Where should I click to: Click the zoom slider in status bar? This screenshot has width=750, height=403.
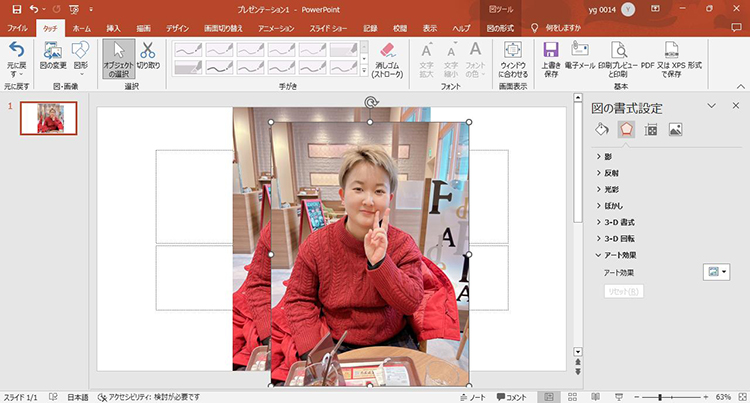pos(665,397)
